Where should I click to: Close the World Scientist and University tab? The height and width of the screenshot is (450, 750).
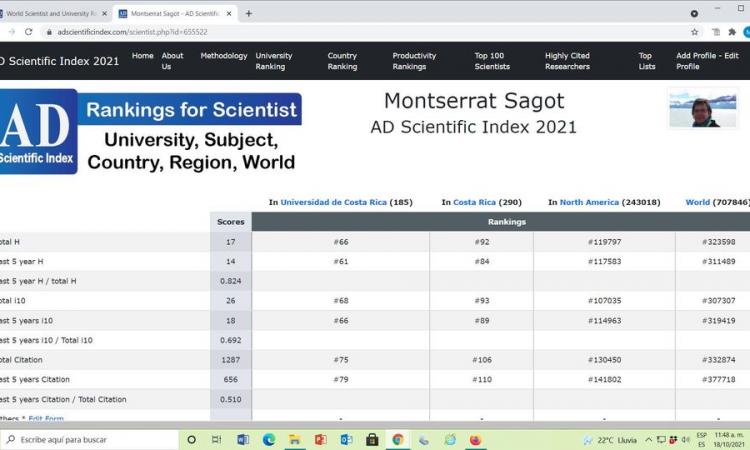[x=104, y=13]
